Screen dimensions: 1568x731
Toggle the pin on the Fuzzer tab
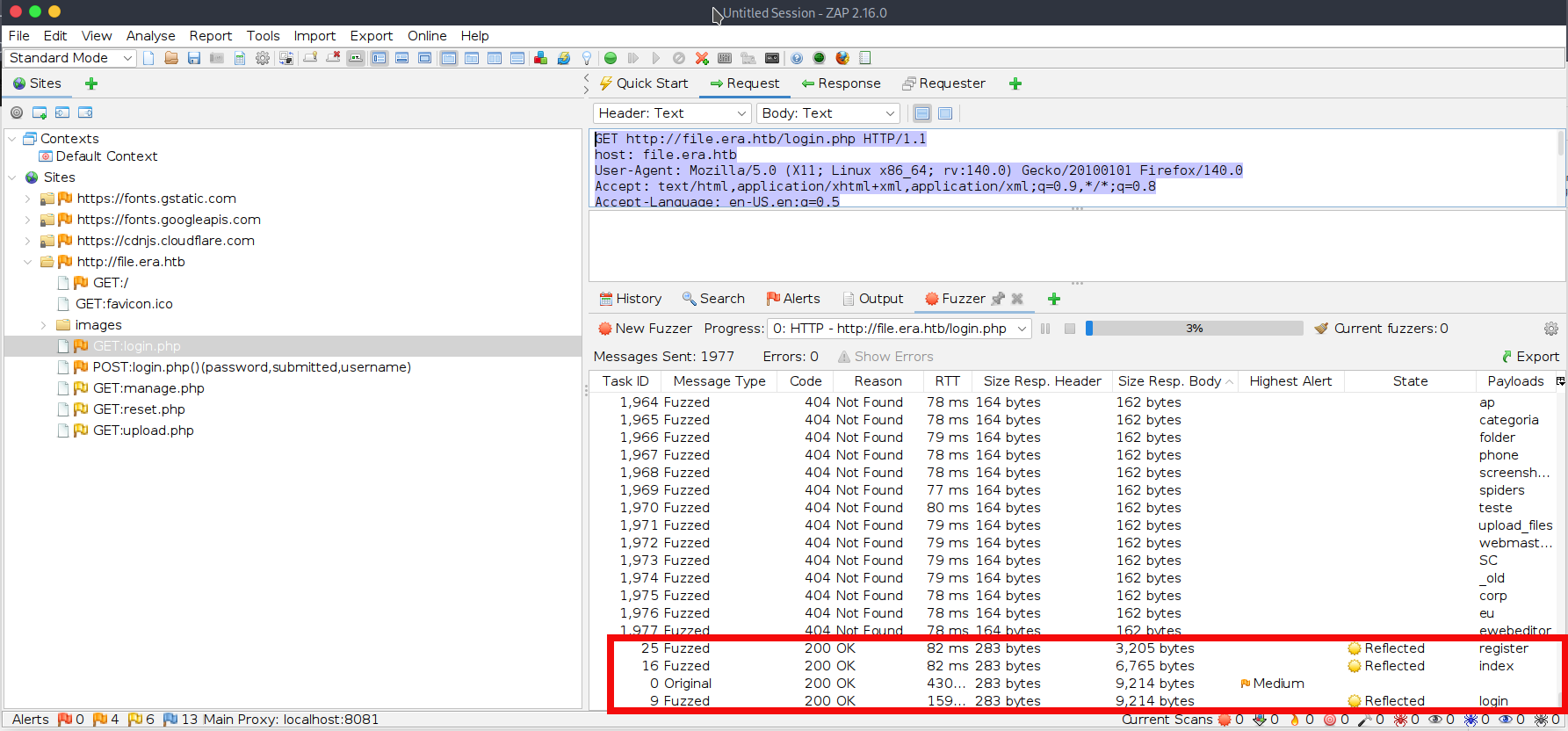coord(998,299)
